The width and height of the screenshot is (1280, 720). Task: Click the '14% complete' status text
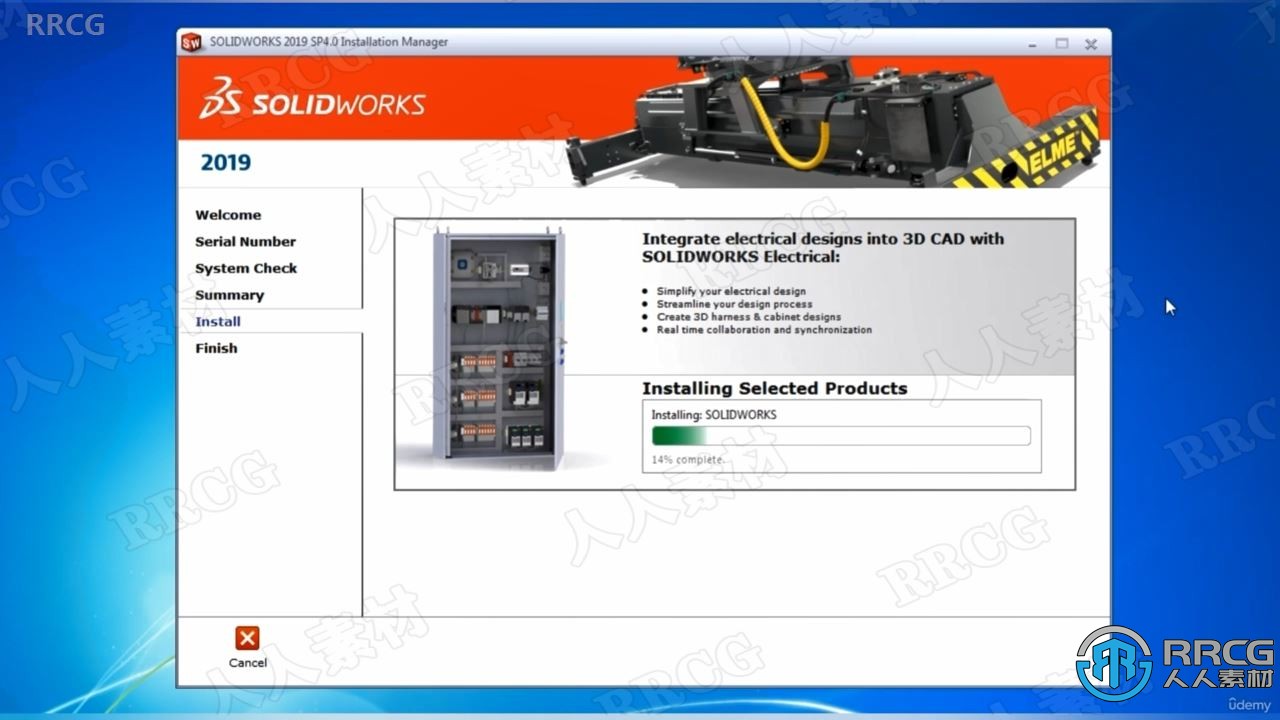point(686,460)
